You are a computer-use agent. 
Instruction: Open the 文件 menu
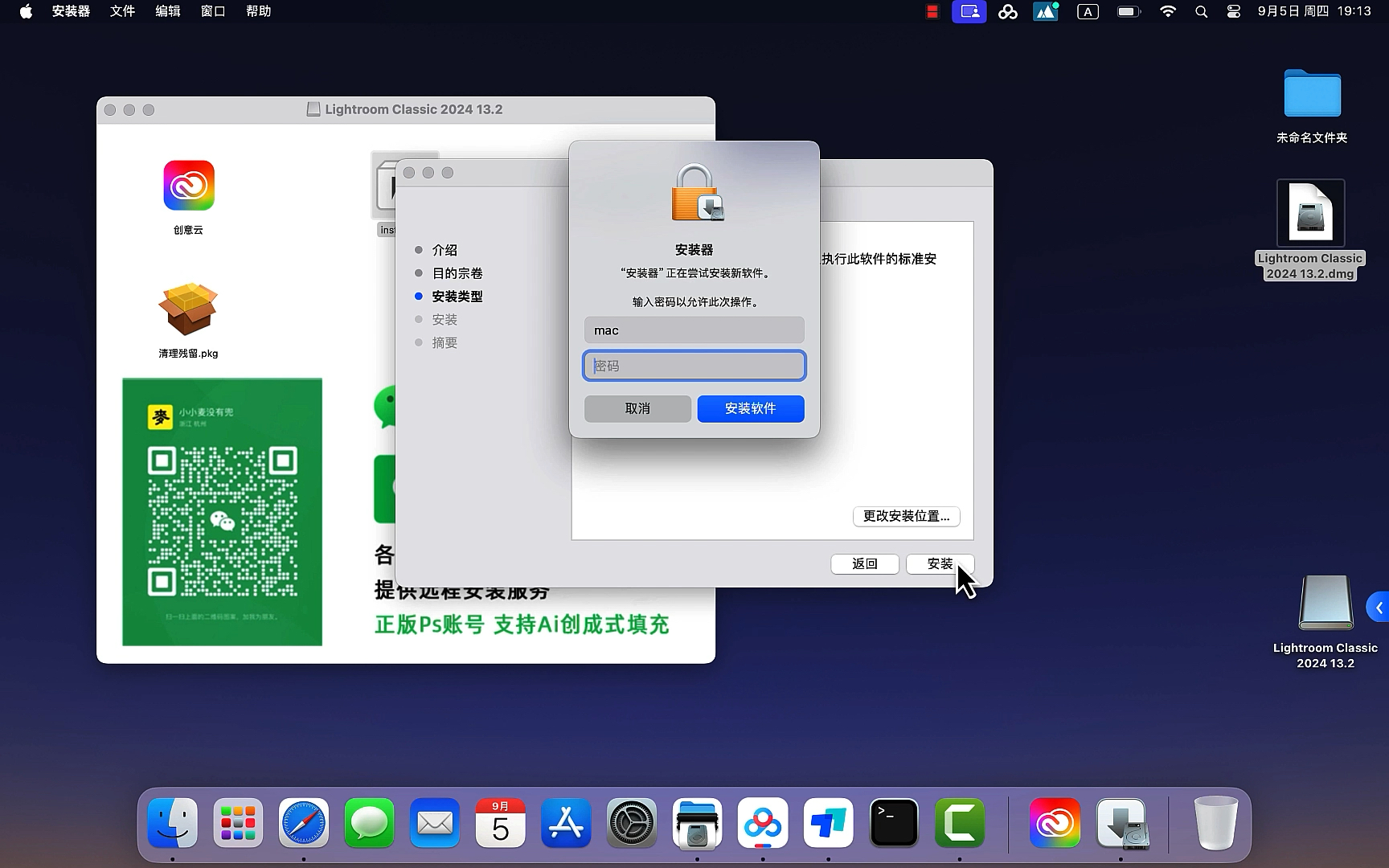(122, 11)
